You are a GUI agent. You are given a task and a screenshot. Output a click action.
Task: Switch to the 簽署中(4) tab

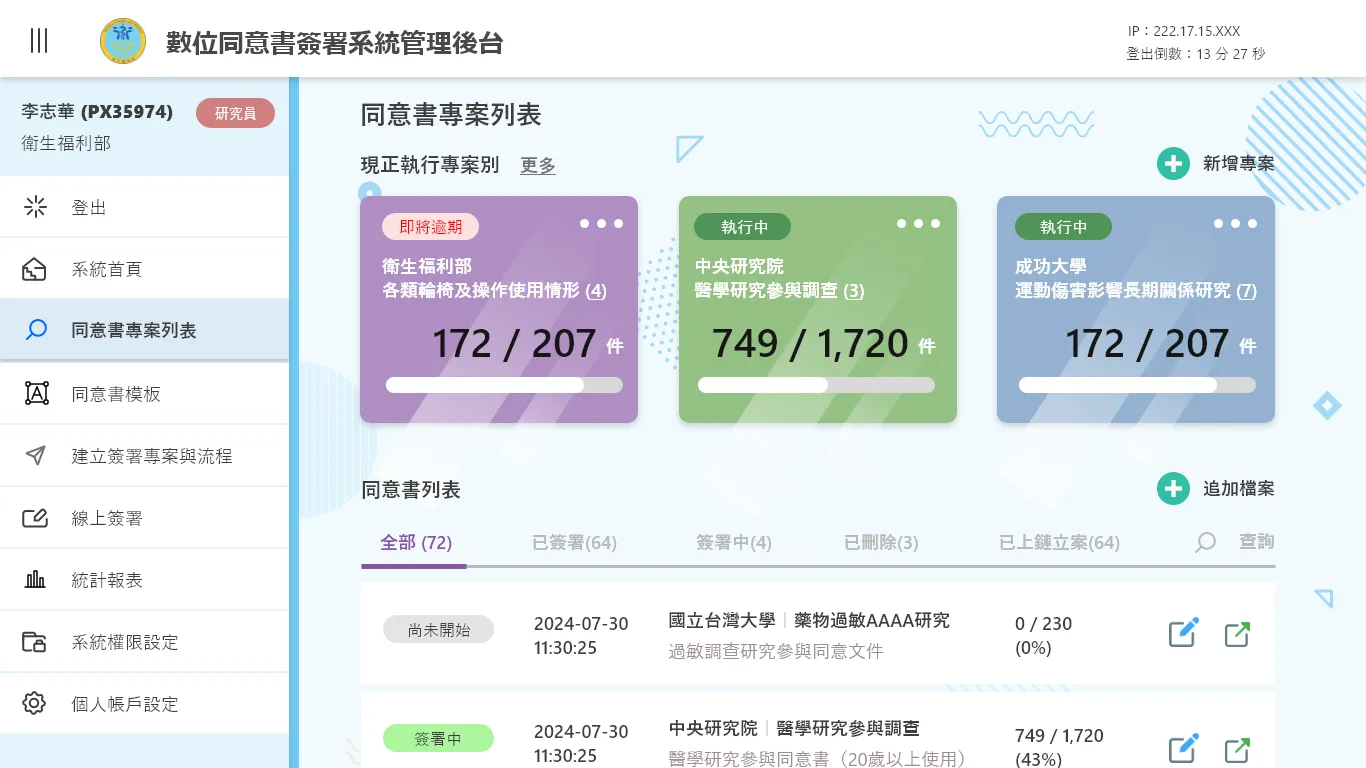tap(734, 543)
